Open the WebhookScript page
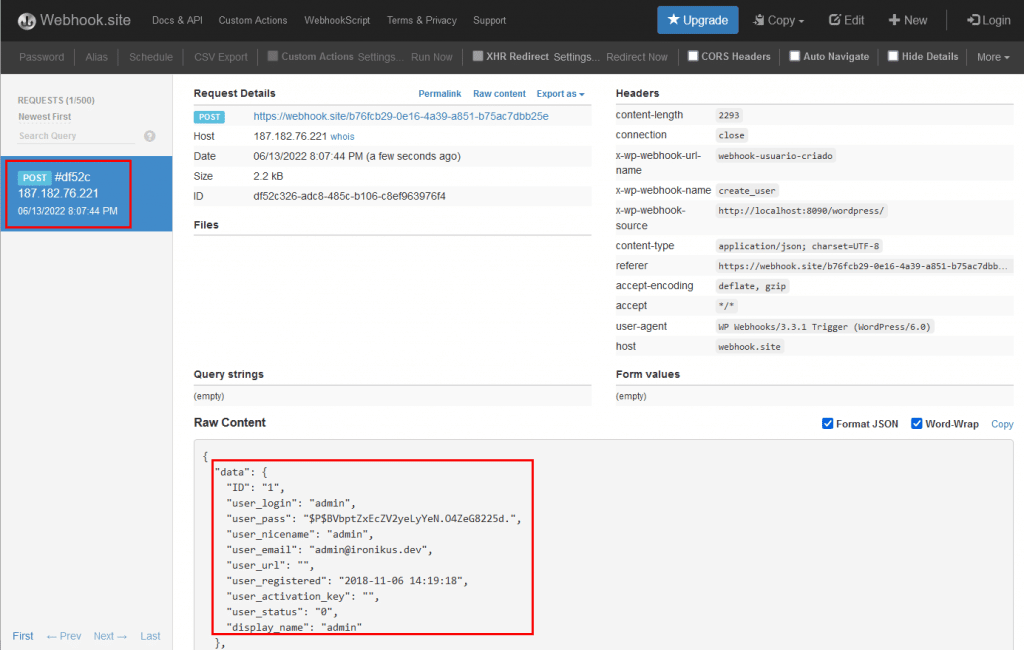This screenshot has height=650, width=1024. [x=337, y=20]
